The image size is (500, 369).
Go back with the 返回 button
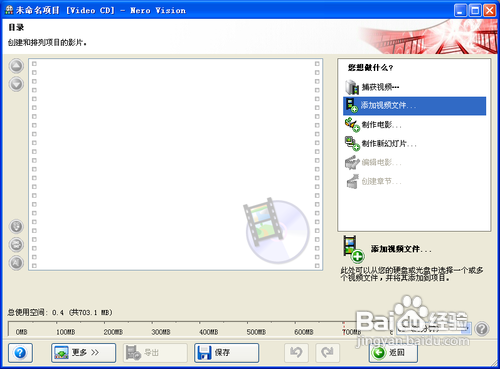[x=393, y=353]
